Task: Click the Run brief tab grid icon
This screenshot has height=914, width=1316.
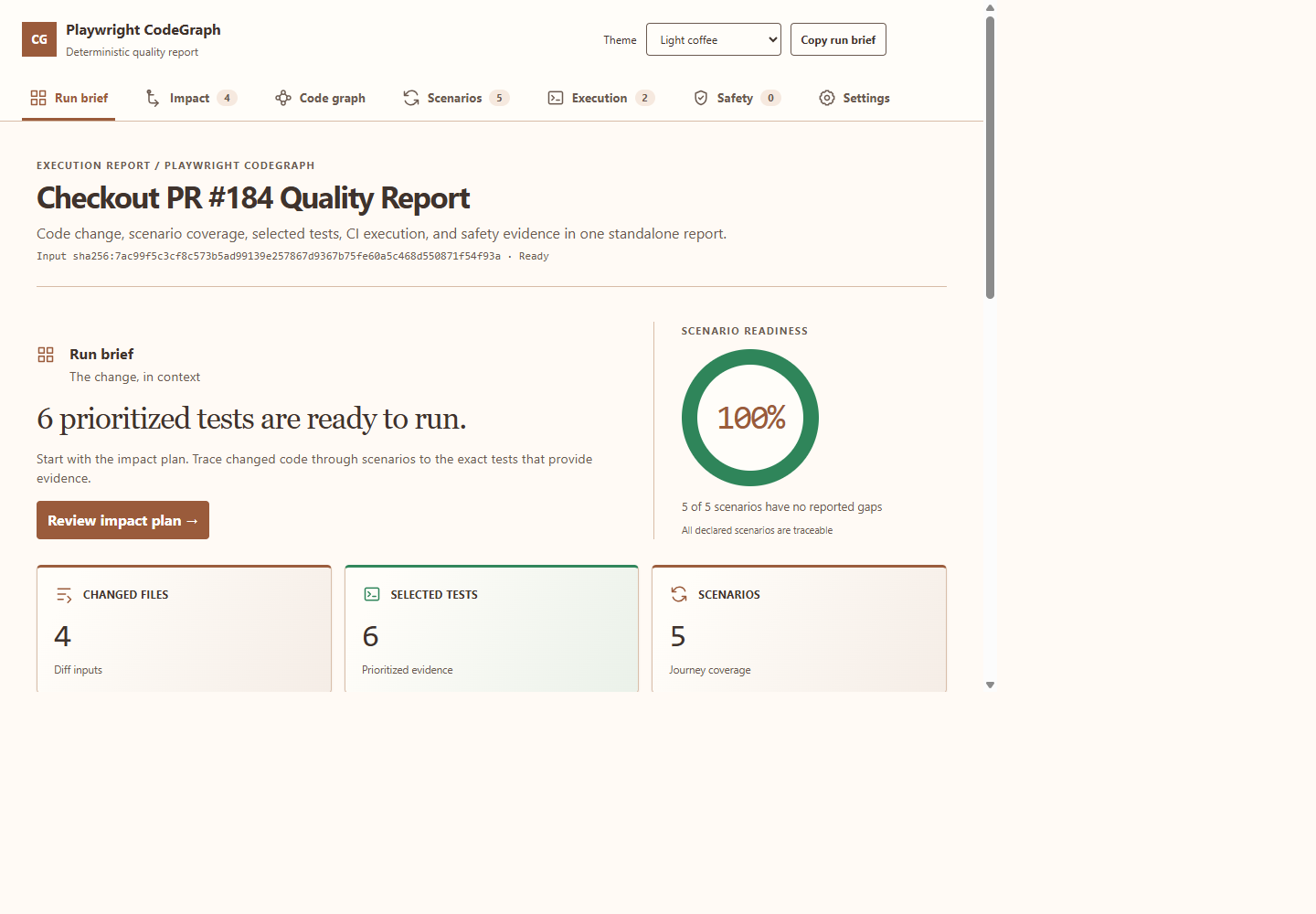Action: pos(38,98)
